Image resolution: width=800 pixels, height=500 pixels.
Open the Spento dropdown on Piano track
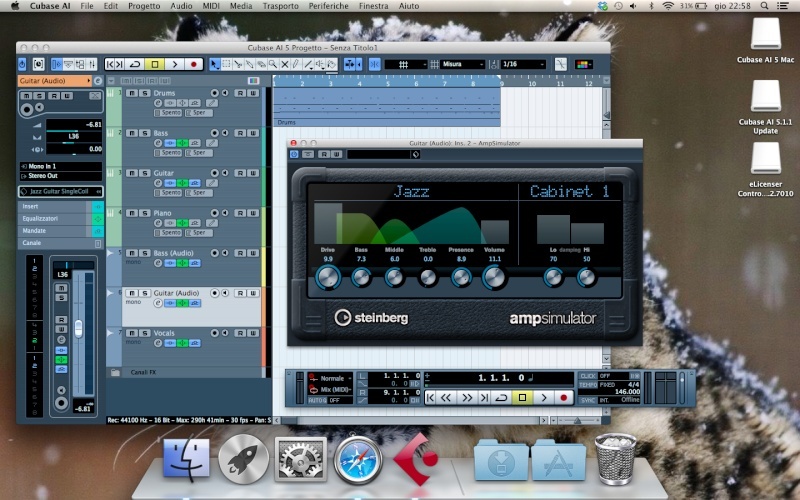[x=168, y=233]
